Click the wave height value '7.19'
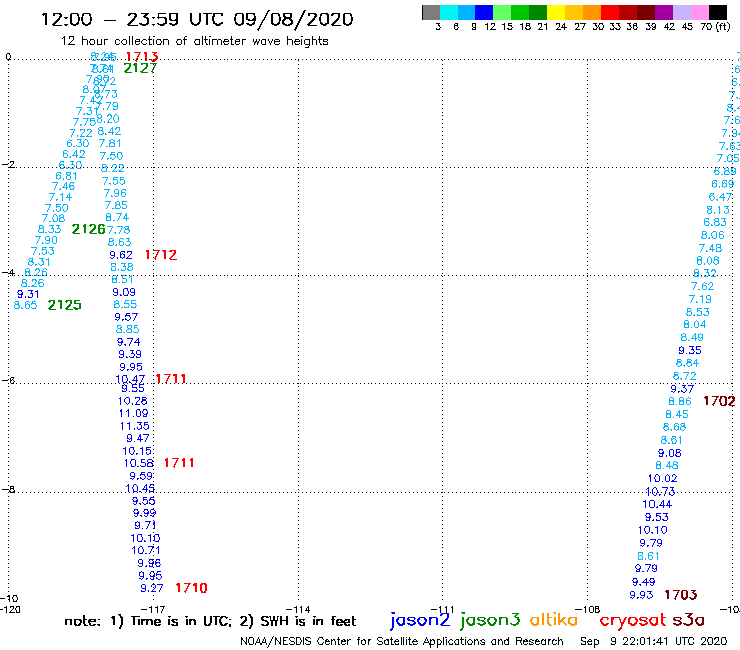This screenshot has width=740, height=650. 700,299
